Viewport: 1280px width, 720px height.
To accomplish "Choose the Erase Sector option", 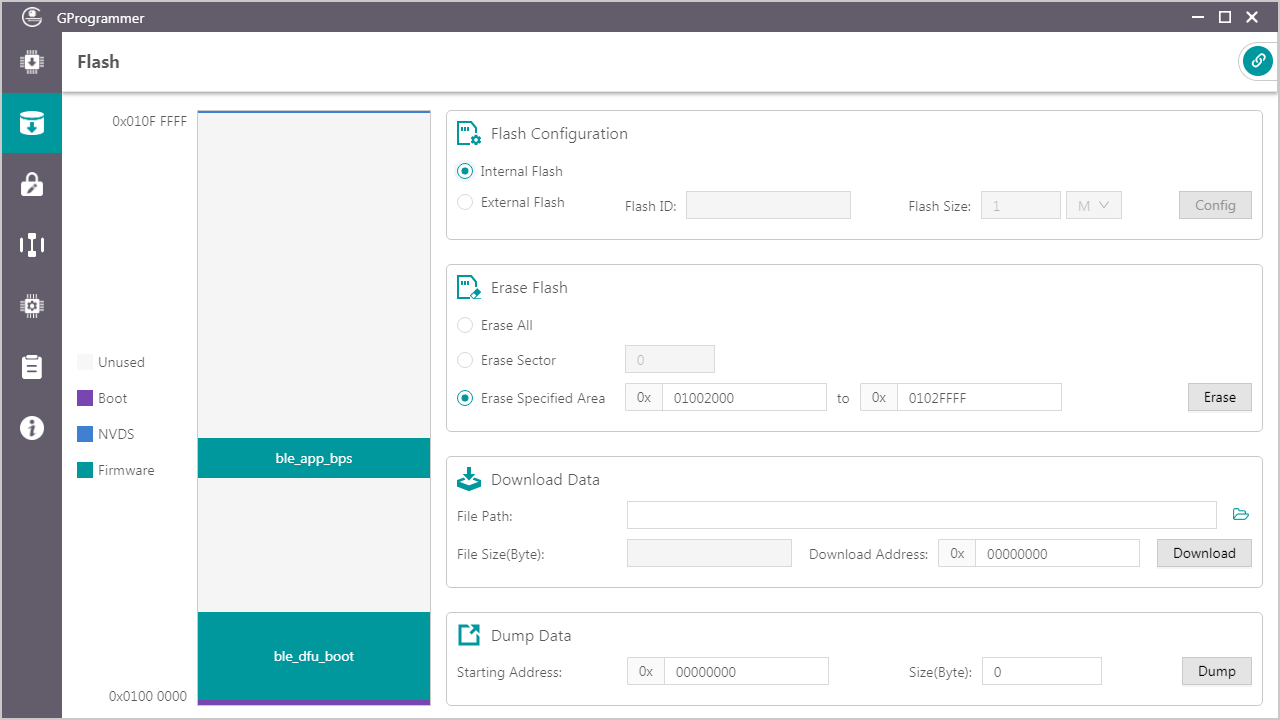I will tap(465, 360).
